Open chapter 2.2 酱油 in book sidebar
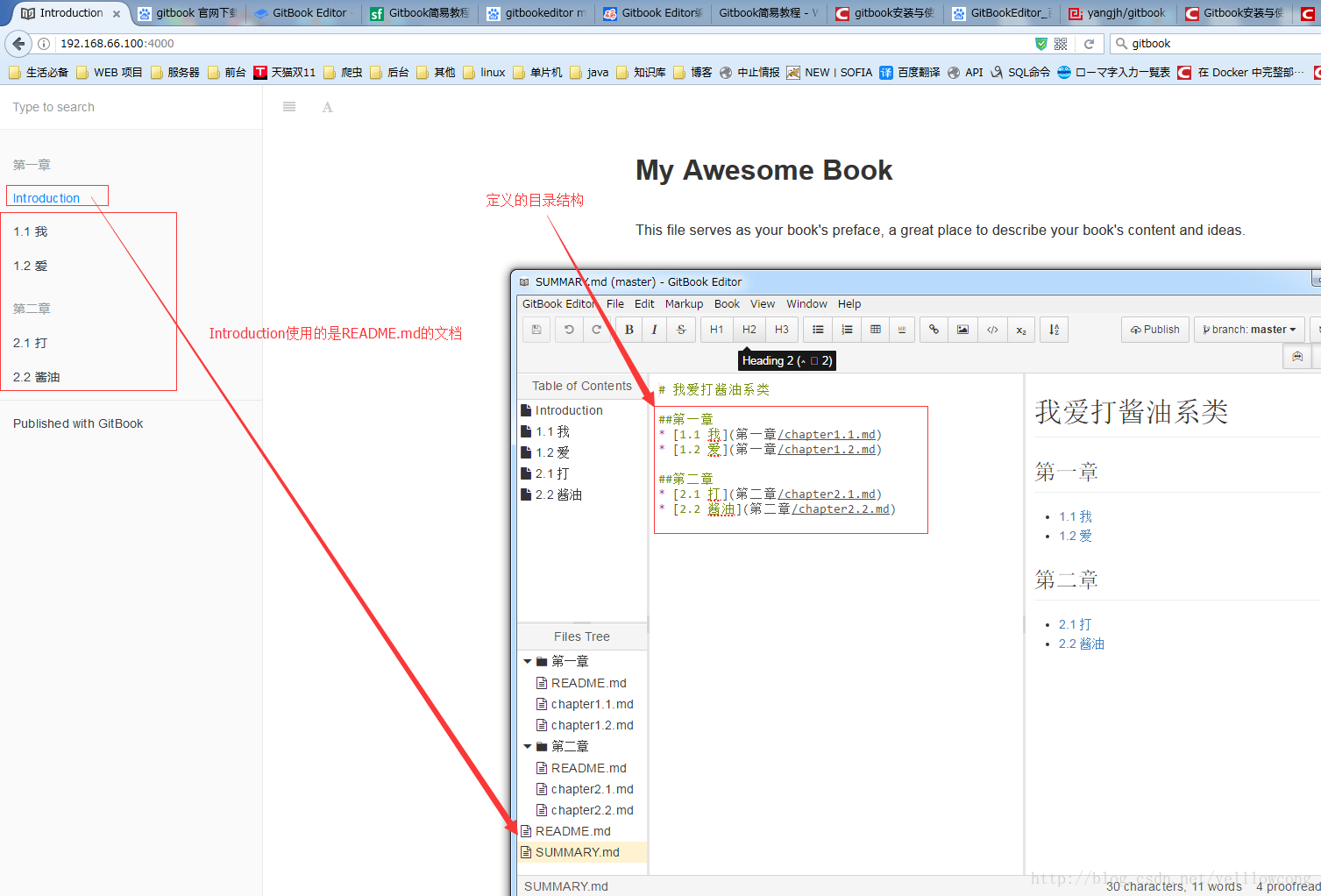The width and height of the screenshot is (1321, 896). coord(37,377)
